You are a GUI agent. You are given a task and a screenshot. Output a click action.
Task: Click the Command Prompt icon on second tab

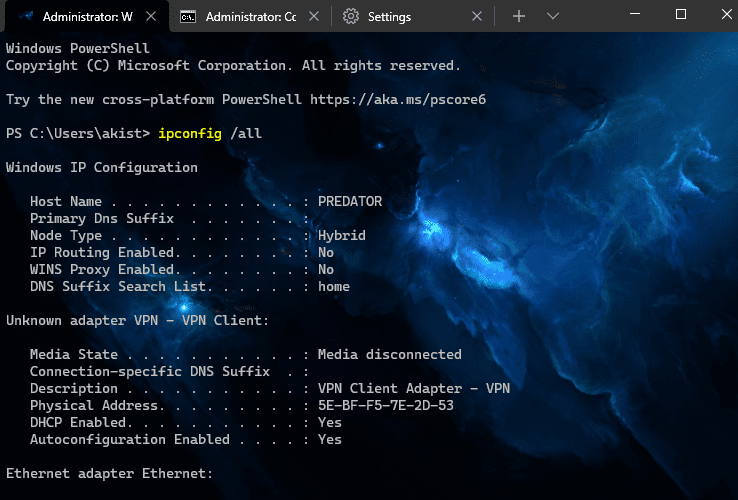pyautogui.click(x=188, y=17)
